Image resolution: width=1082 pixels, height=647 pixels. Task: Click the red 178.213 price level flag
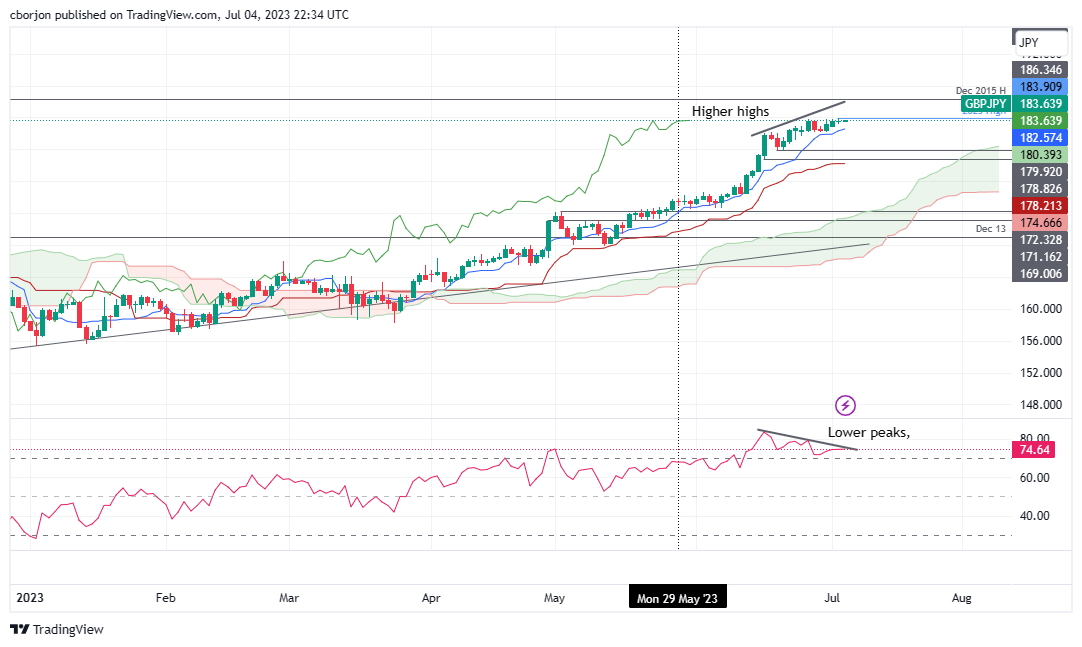click(1040, 205)
